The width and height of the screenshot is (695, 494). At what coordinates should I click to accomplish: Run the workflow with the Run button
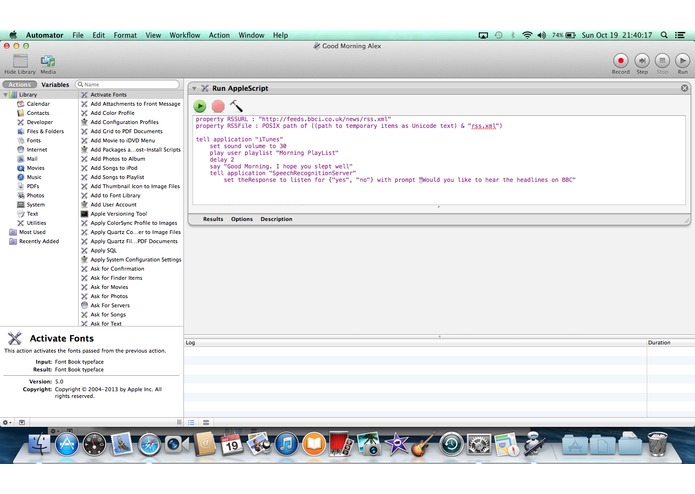click(683, 64)
